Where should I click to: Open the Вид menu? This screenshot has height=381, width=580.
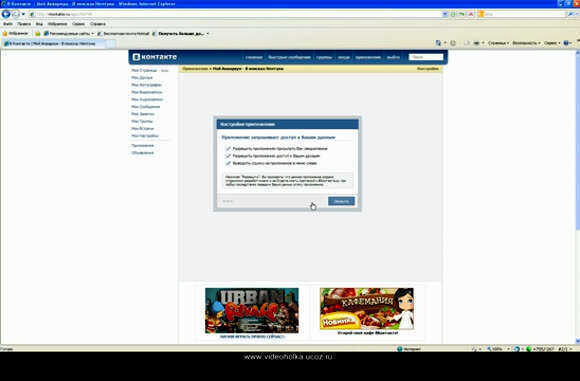(39, 24)
